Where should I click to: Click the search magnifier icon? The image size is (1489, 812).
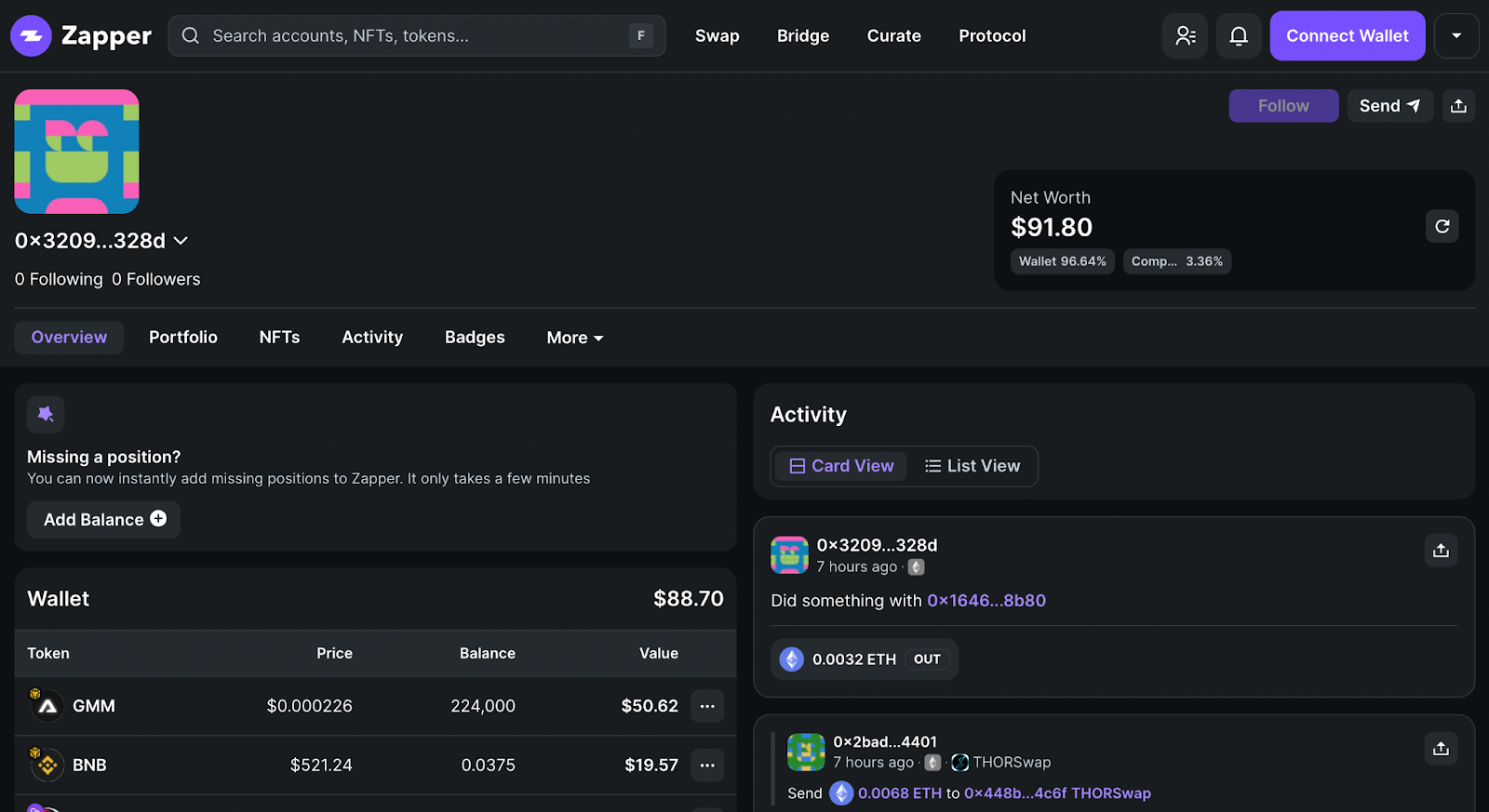[191, 36]
